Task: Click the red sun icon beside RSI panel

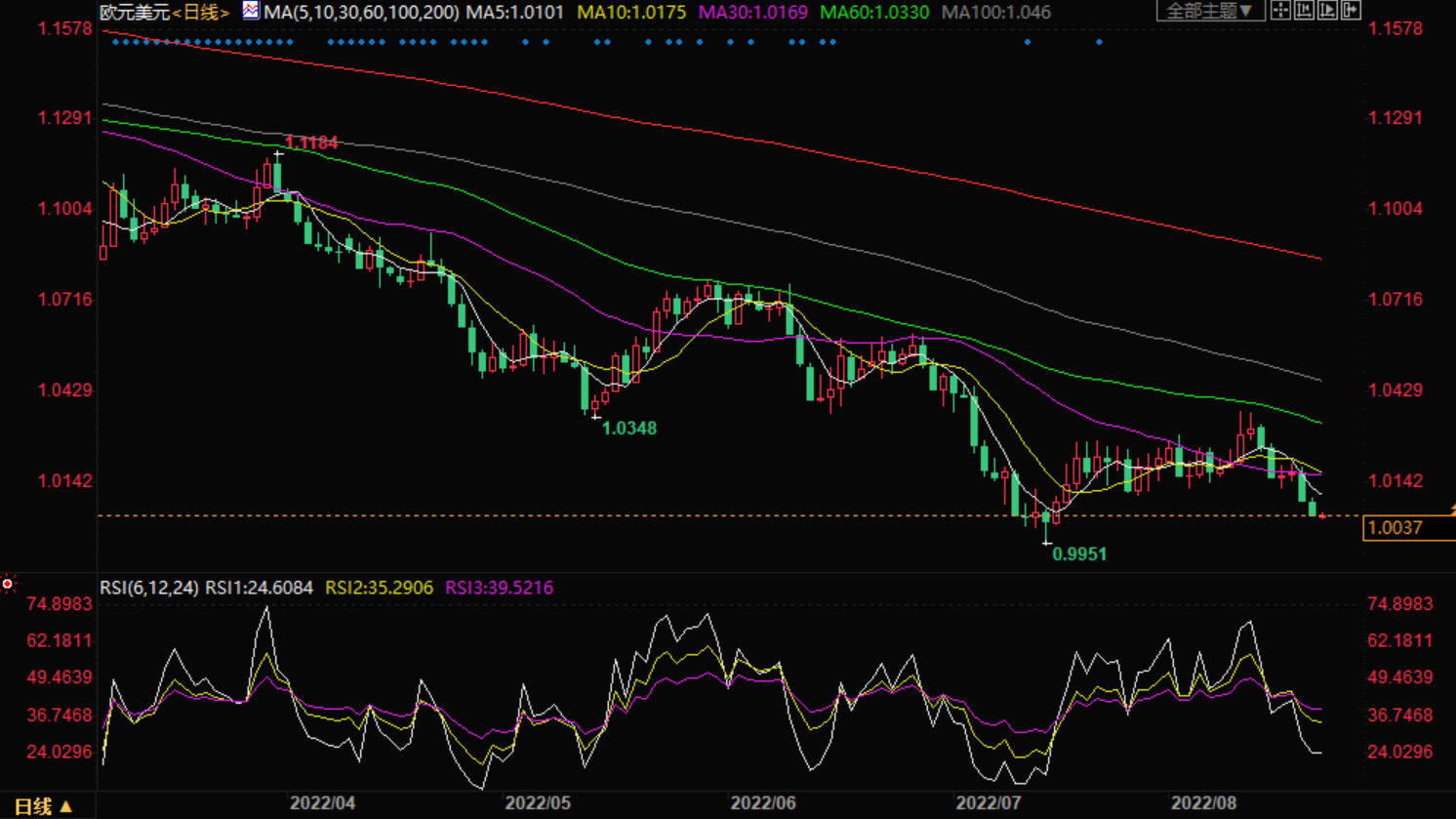Action: [x=8, y=584]
